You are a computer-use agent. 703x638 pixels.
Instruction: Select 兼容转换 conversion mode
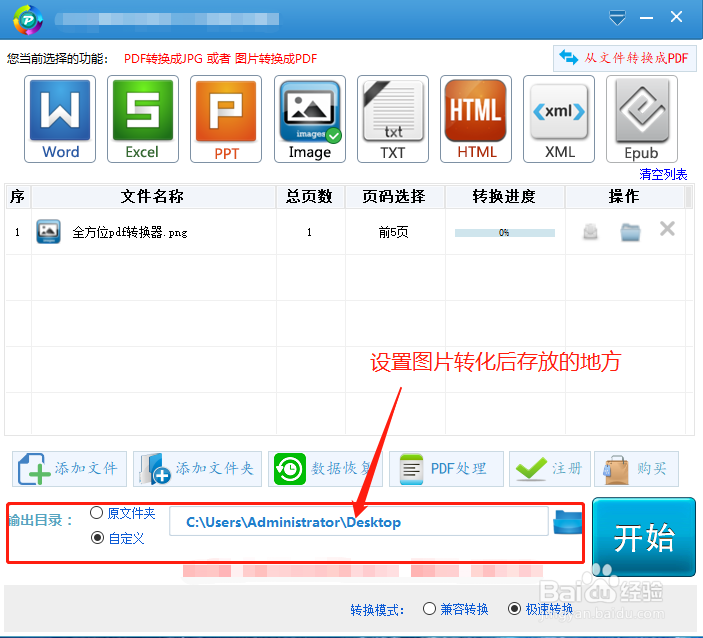pyautogui.click(x=430, y=609)
